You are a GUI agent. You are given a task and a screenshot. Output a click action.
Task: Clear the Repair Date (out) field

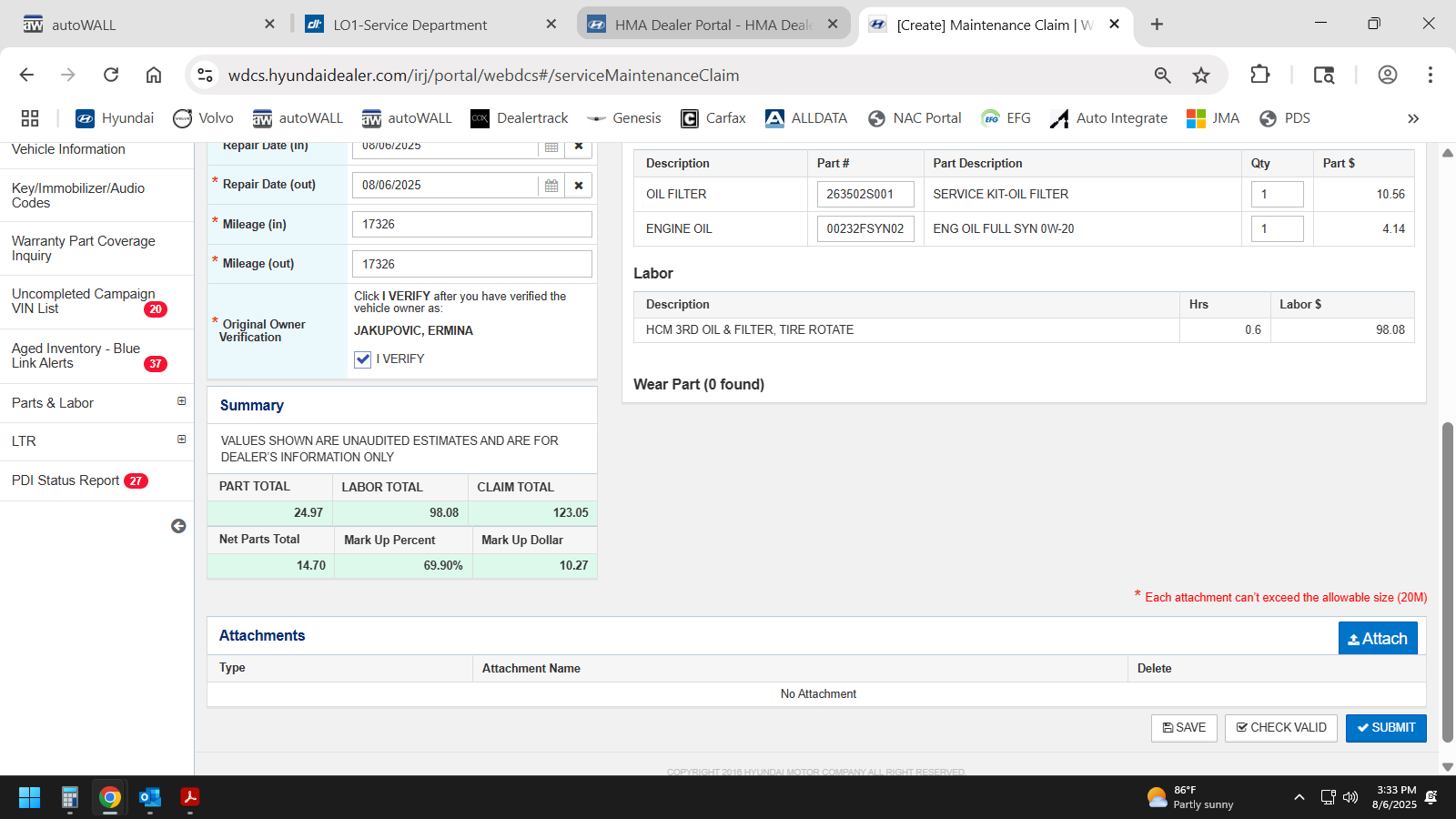pos(579,186)
